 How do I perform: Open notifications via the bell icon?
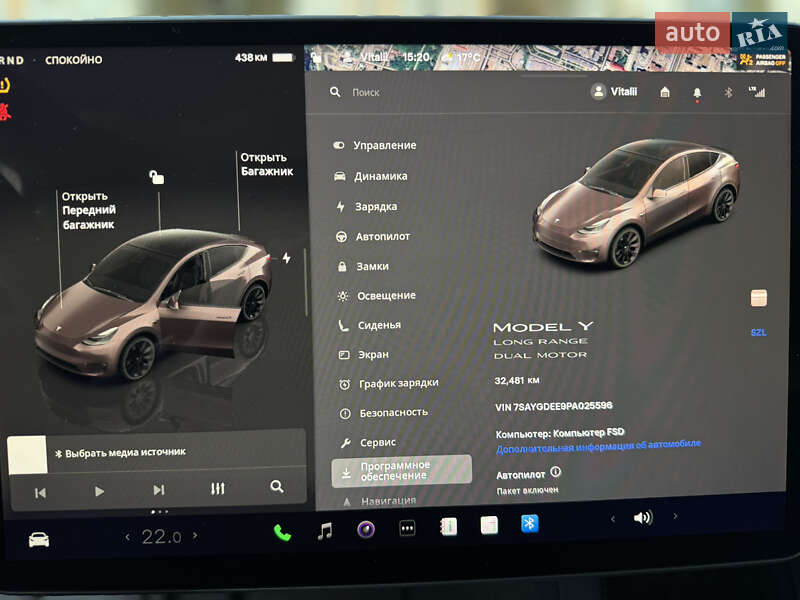click(695, 90)
